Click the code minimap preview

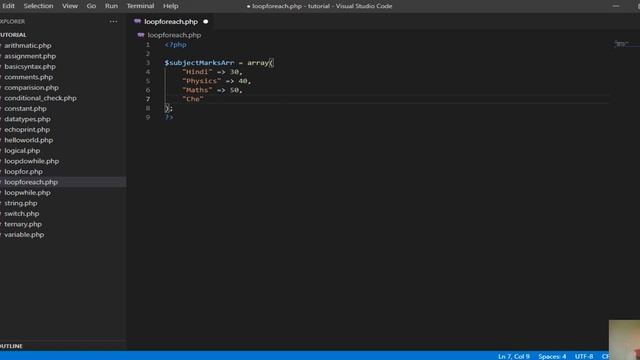621,44
